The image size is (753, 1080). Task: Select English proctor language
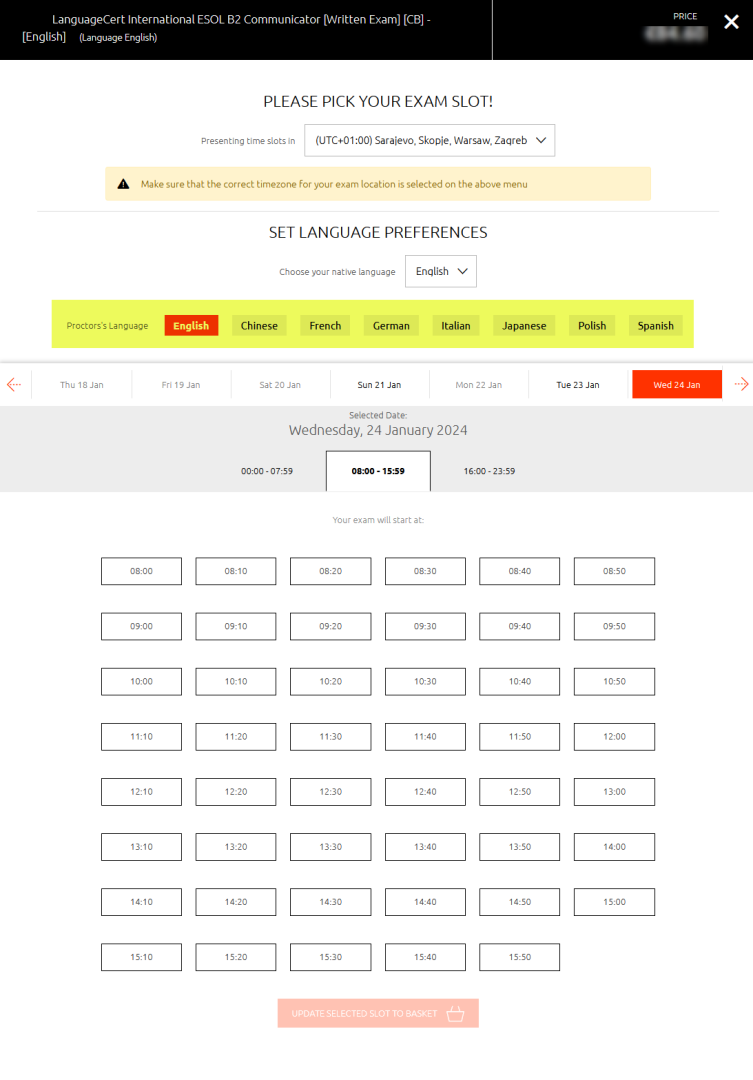pyautogui.click(x=192, y=326)
